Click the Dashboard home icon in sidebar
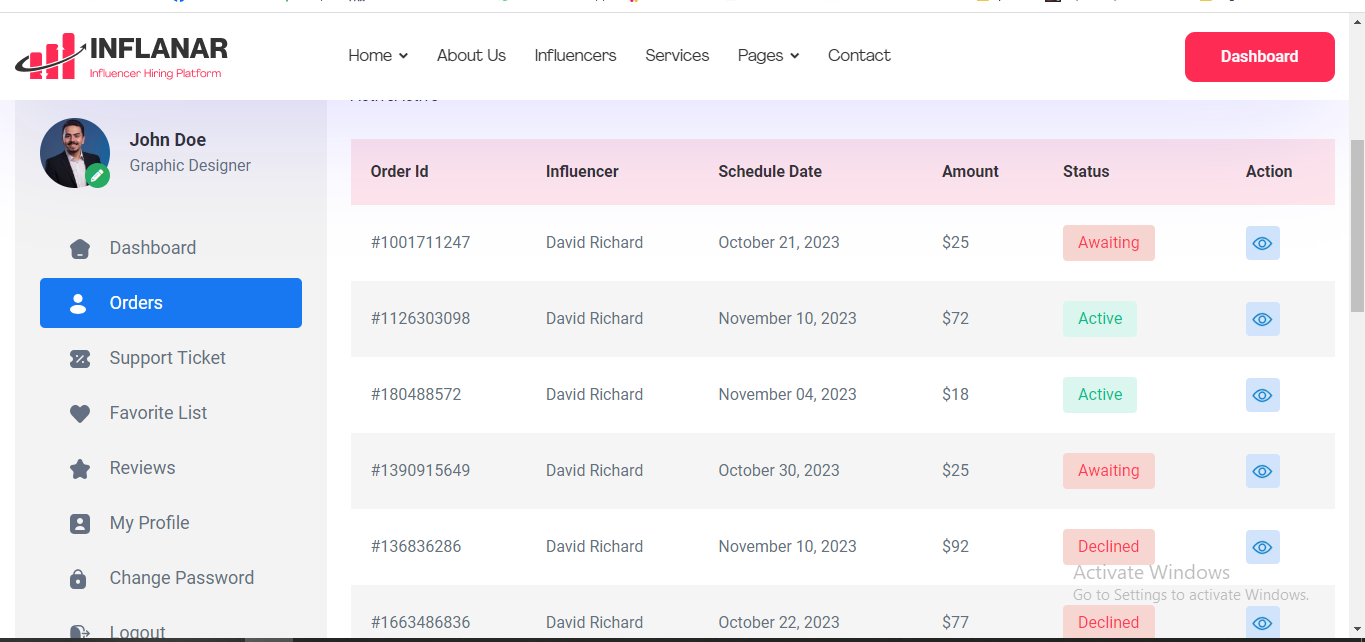 (80, 249)
